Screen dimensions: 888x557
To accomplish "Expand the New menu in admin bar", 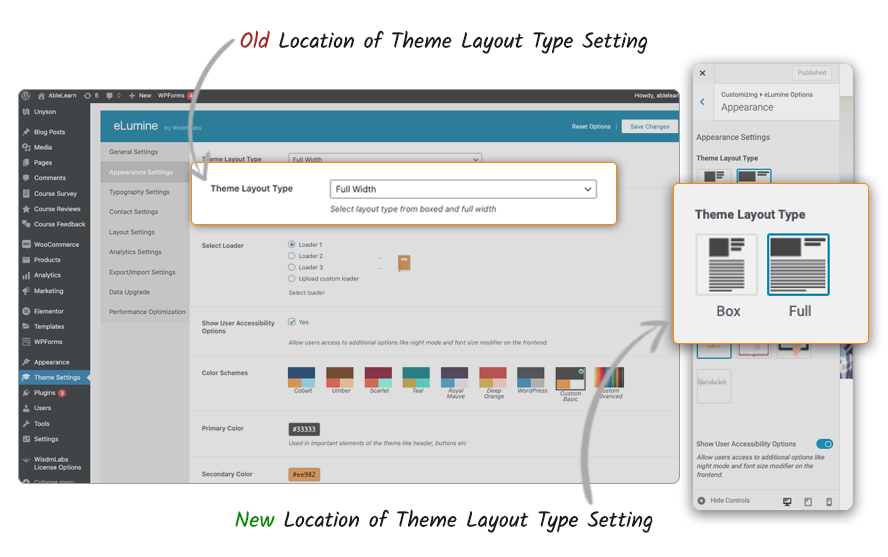I will click(140, 96).
